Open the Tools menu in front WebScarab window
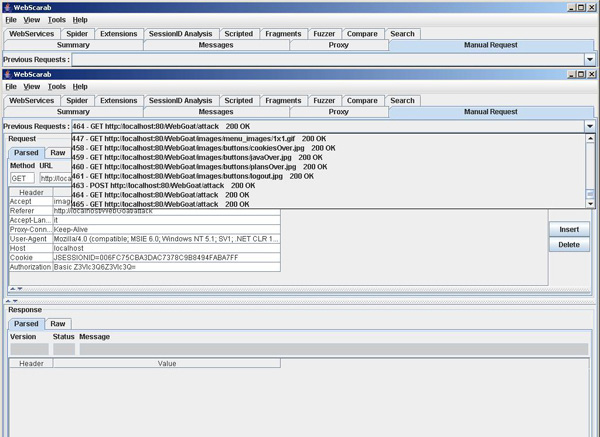 coord(57,86)
